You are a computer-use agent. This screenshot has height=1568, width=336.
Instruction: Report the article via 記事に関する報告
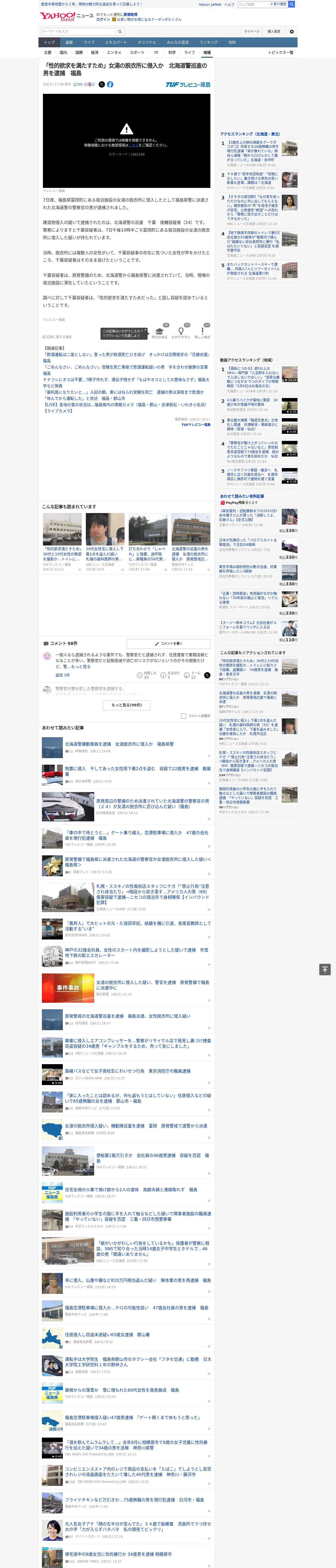point(57,337)
